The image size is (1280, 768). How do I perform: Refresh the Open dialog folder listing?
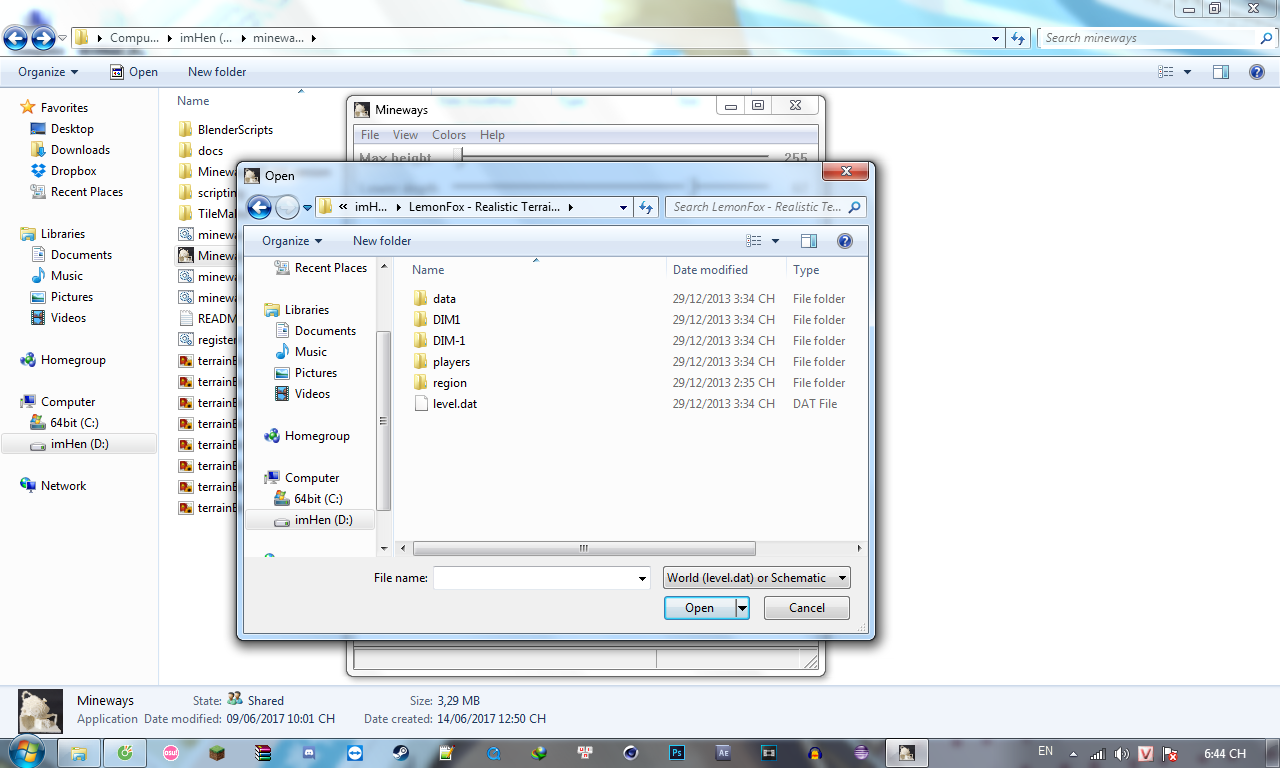(x=647, y=207)
